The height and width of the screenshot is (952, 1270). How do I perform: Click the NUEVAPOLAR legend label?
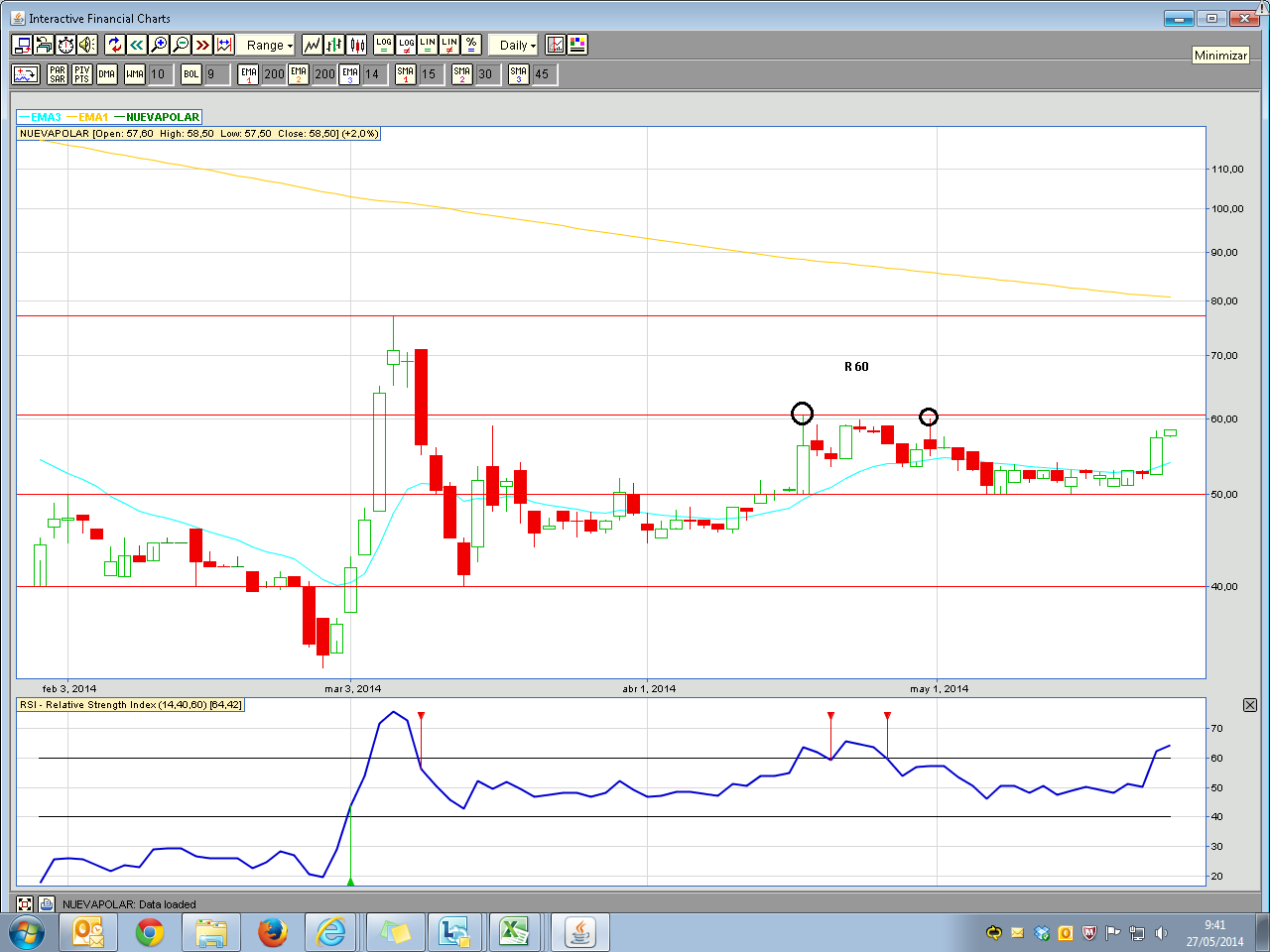(x=163, y=117)
